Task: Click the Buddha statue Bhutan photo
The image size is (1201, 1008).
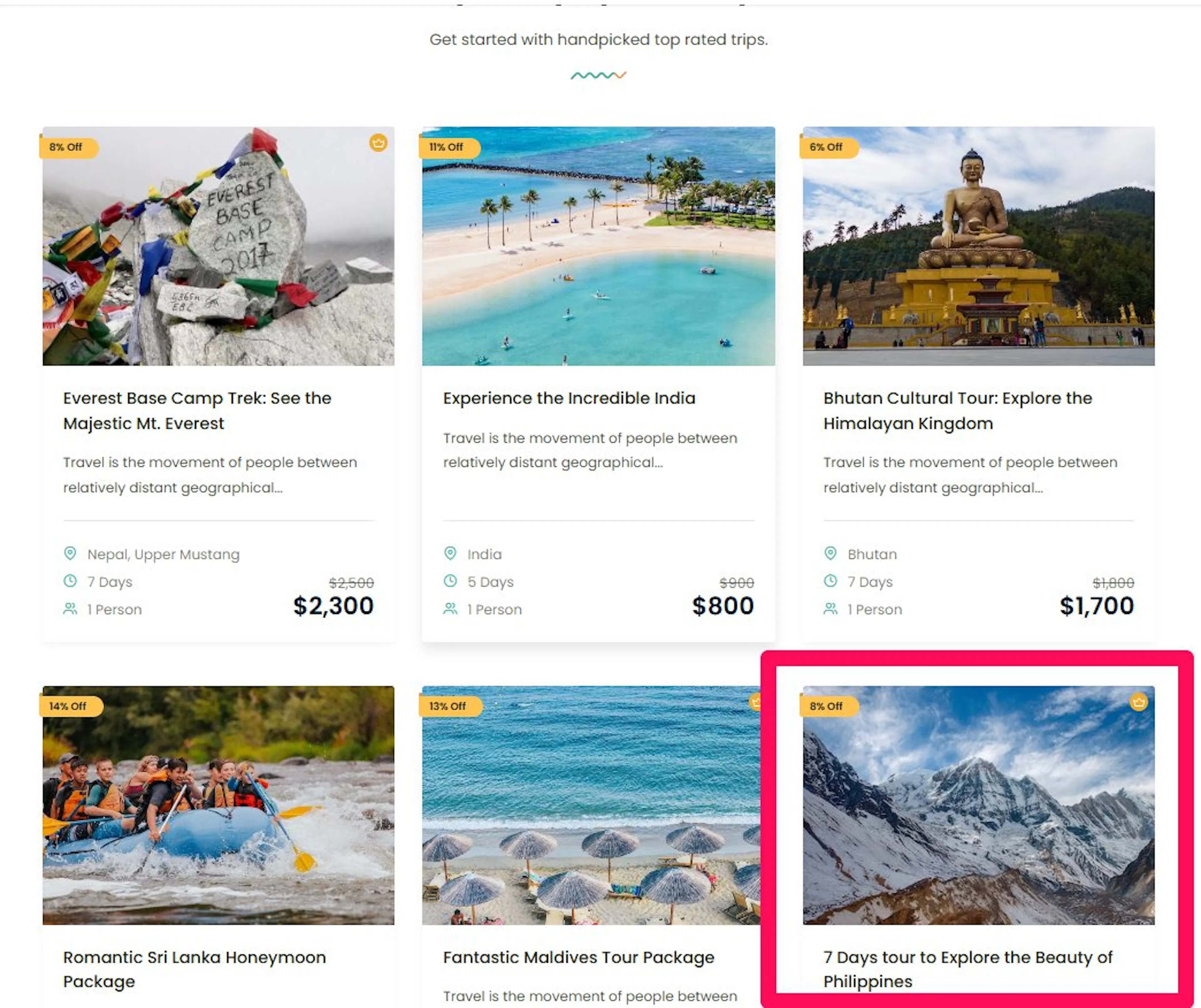Action: pos(979,246)
